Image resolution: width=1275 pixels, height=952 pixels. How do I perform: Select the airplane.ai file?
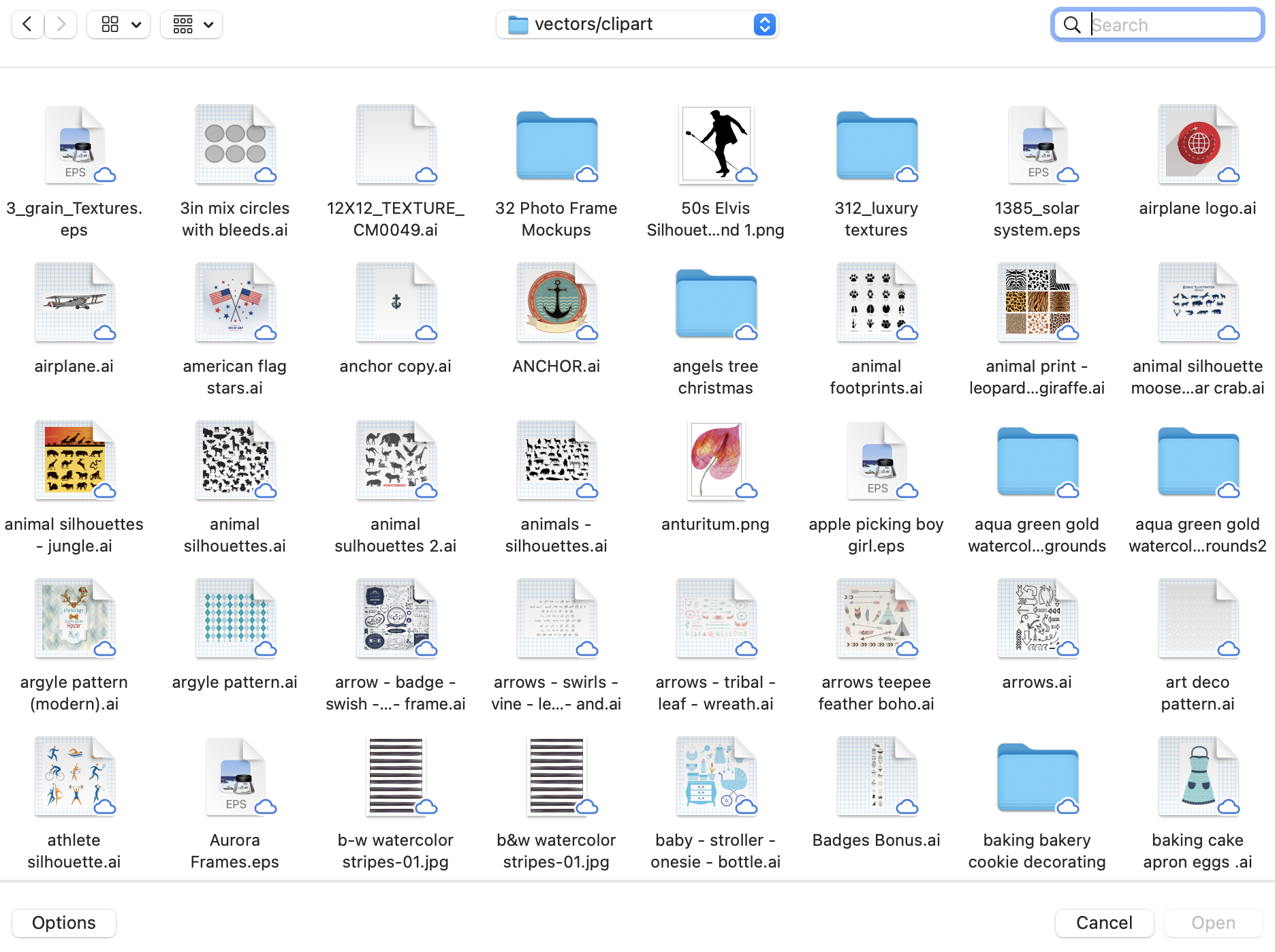74,303
